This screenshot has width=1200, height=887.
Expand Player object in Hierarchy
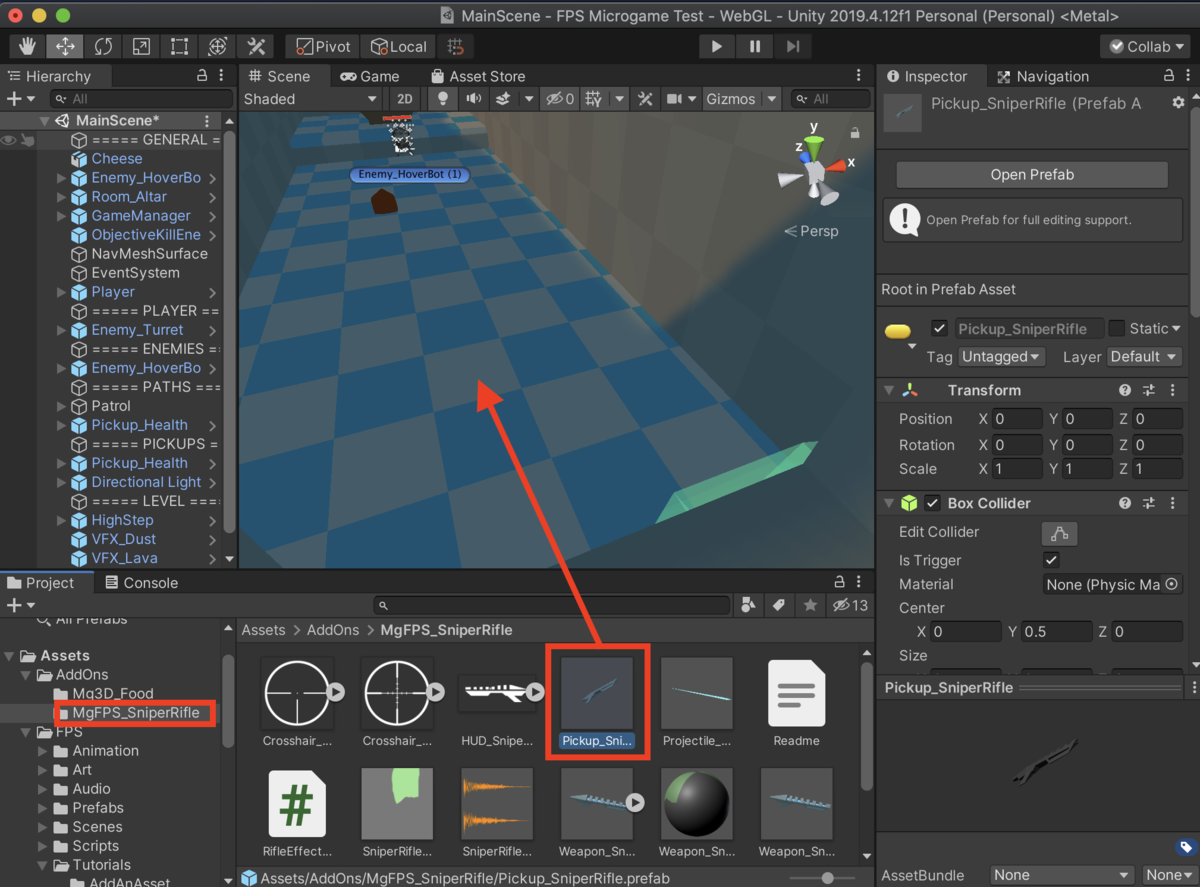pos(62,292)
